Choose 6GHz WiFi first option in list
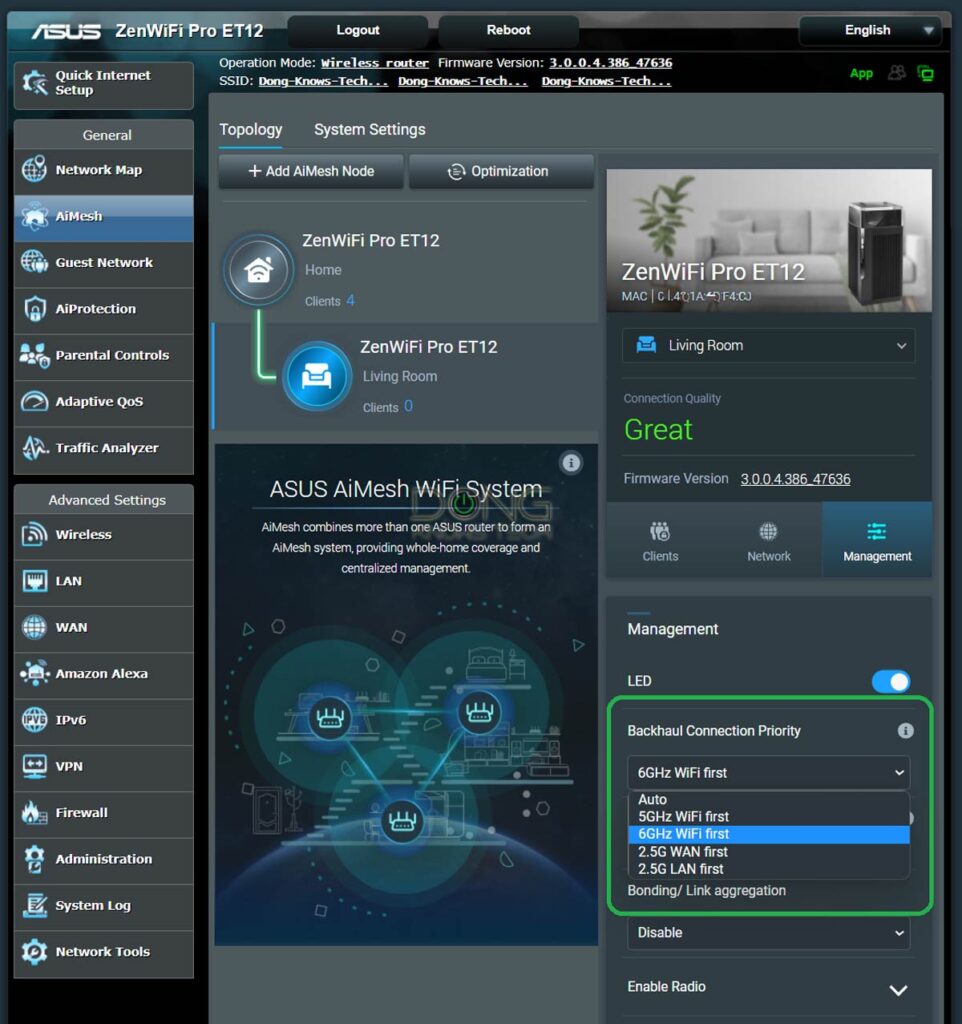 768,834
